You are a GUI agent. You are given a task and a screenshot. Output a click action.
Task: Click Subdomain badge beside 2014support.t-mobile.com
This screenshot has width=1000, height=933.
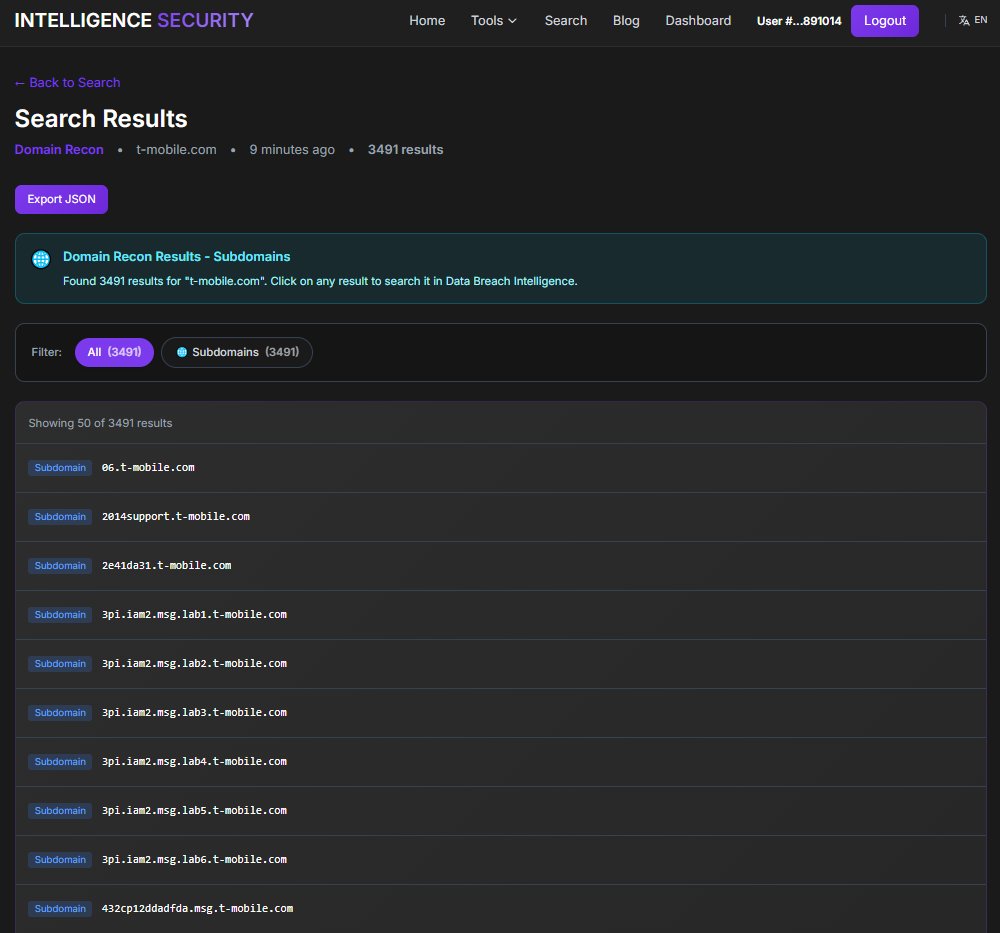coord(60,517)
